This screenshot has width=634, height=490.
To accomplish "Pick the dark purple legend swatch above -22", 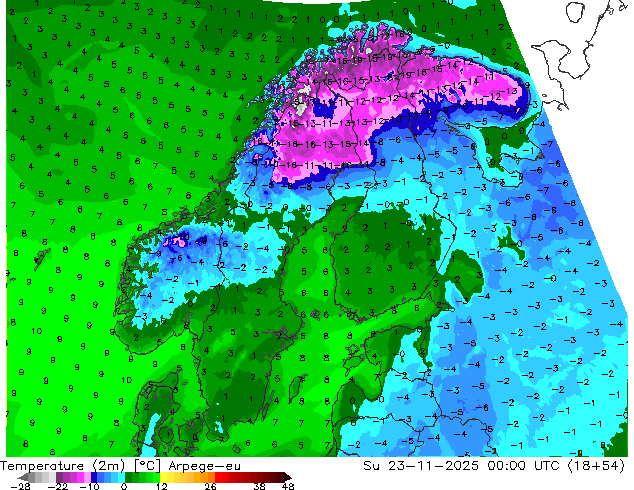I will point(59,477).
